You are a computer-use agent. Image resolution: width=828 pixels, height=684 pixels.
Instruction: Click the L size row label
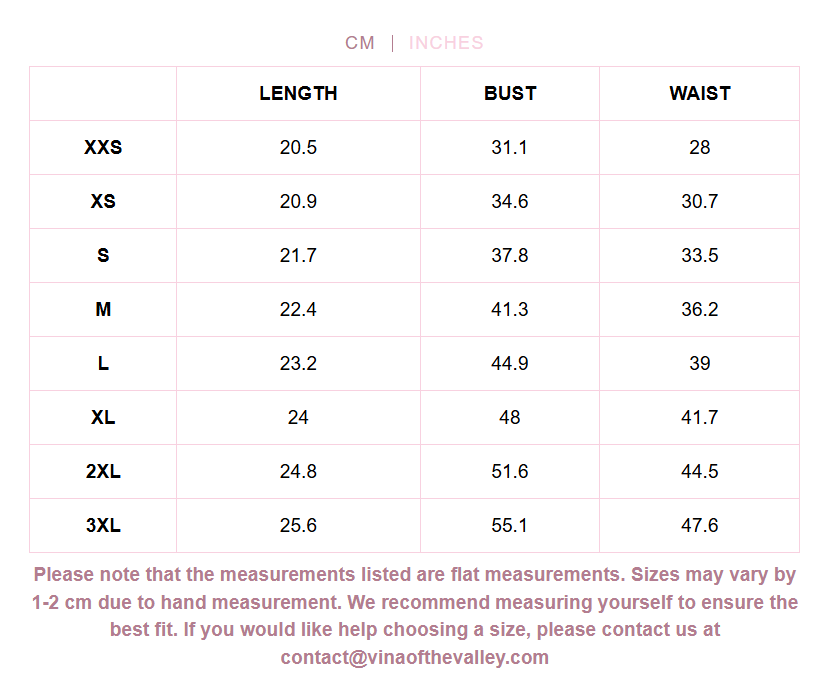click(103, 363)
